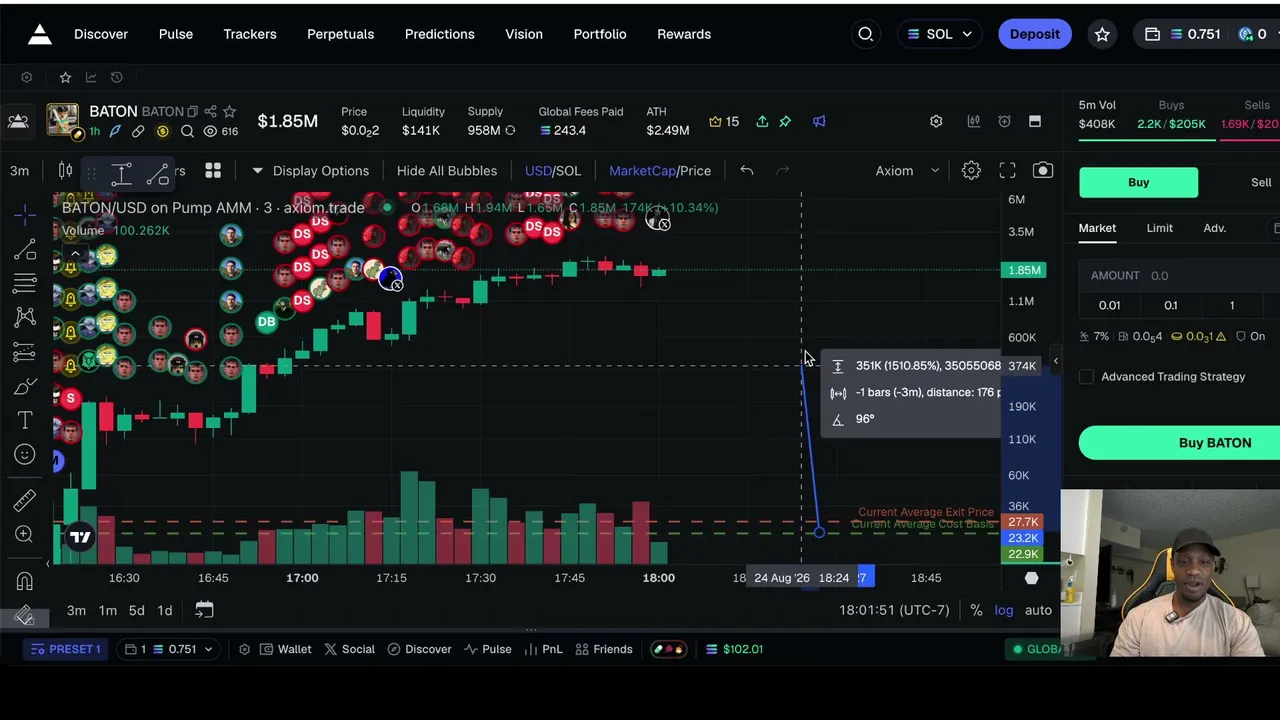Open the Predictions page

pyautogui.click(x=440, y=34)
